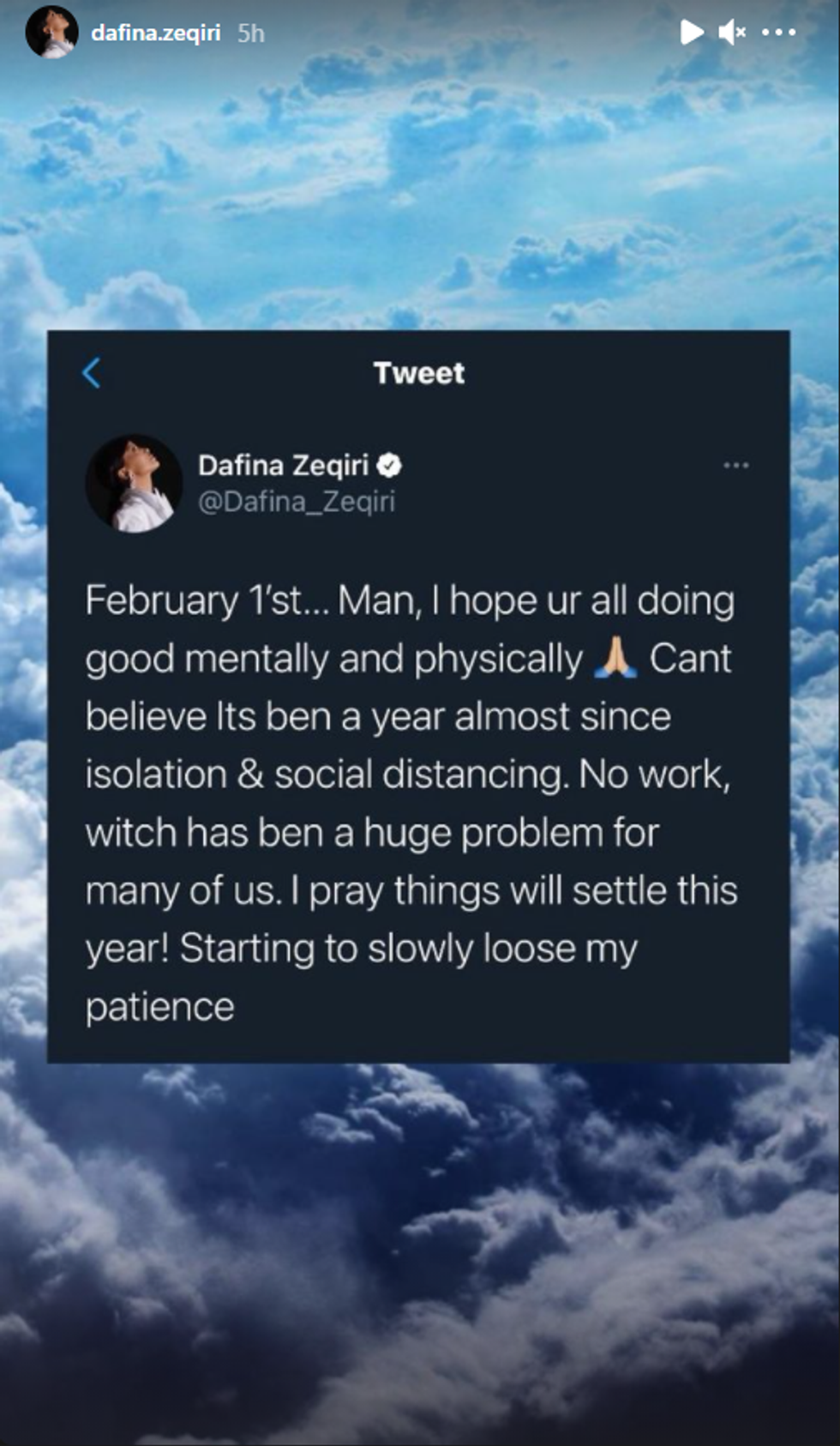
Task: Tap the dark cloudy sky below the tweet
Action: pos(420,1244)
